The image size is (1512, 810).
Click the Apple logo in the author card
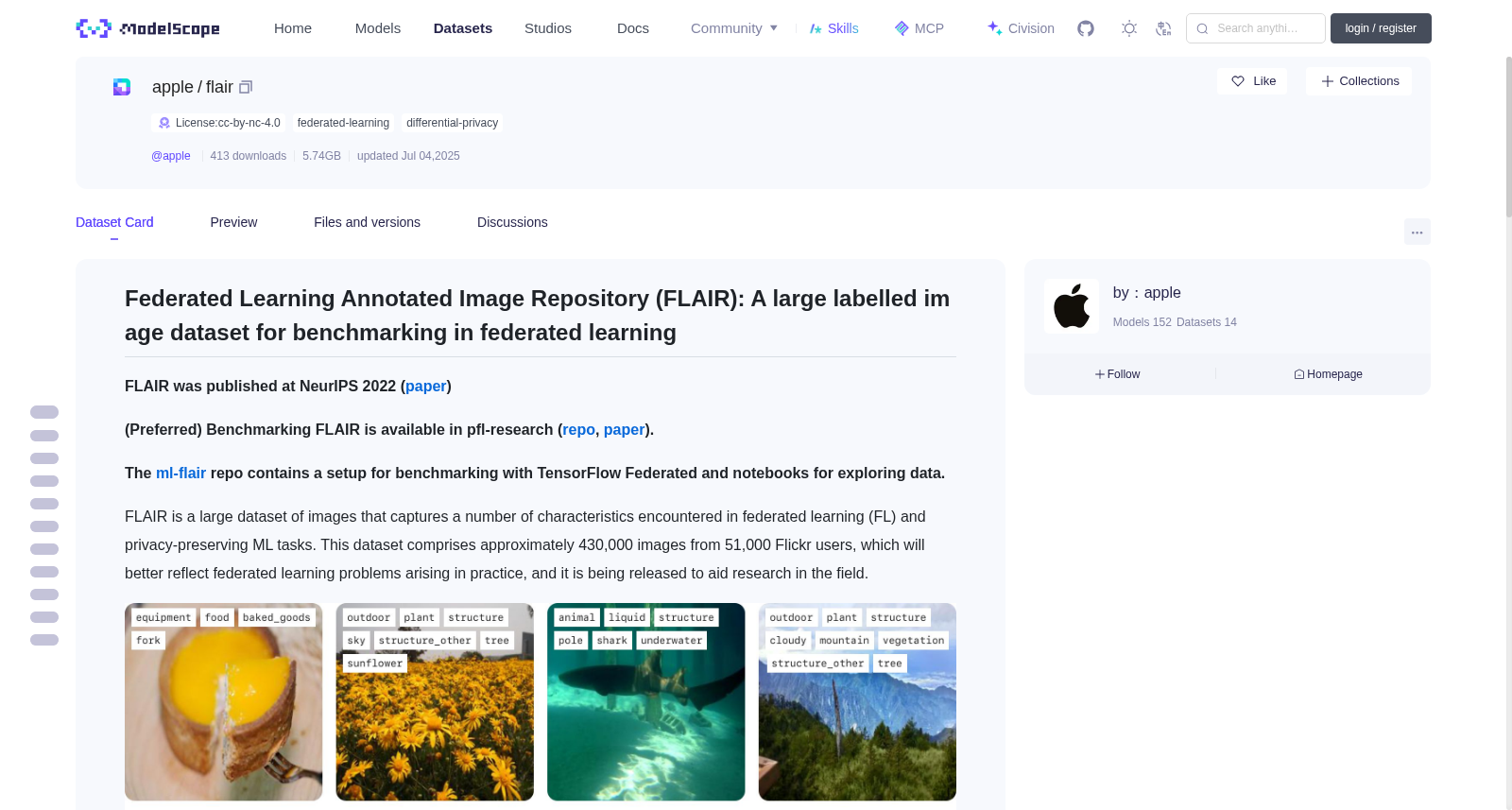tap(1072, 305)
